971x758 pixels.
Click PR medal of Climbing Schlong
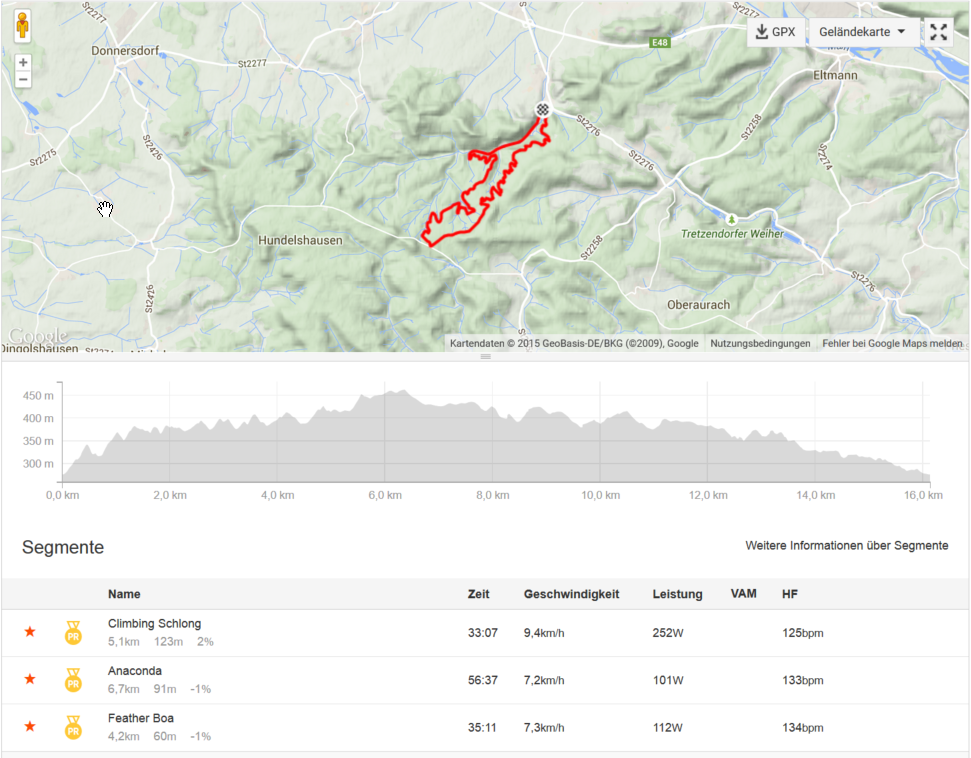click(x=73, y=633)
